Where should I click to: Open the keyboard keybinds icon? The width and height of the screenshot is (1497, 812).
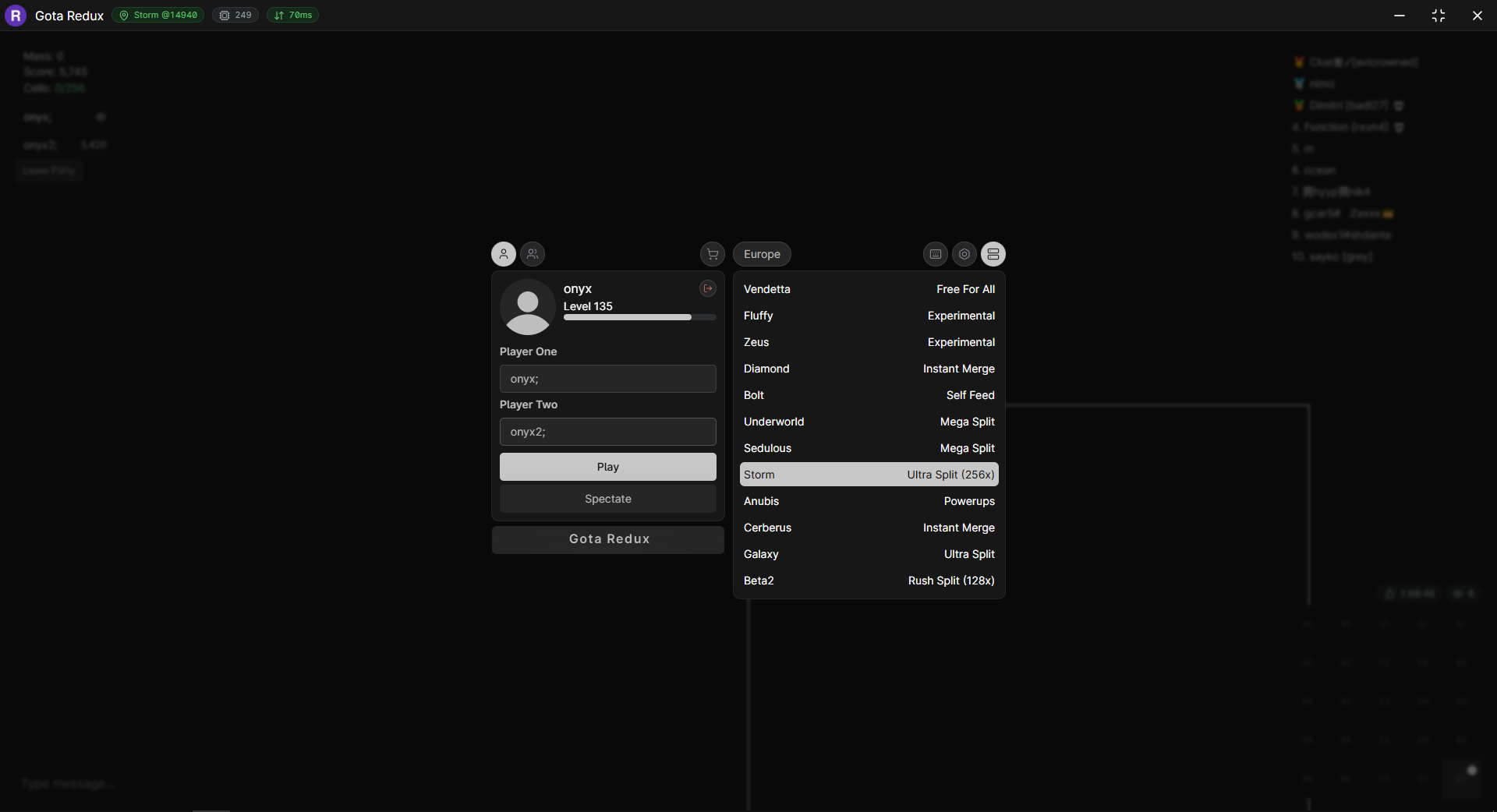pos(936,254)
